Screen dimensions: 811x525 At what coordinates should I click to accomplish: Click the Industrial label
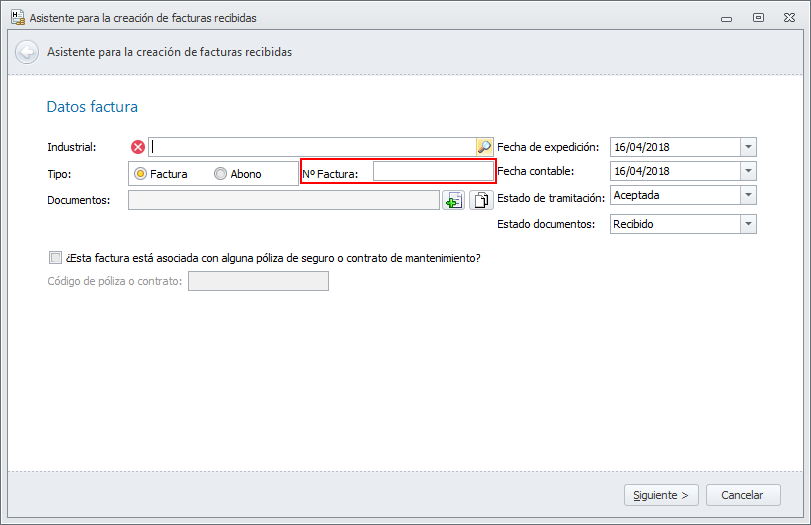(x=71, y=147)
